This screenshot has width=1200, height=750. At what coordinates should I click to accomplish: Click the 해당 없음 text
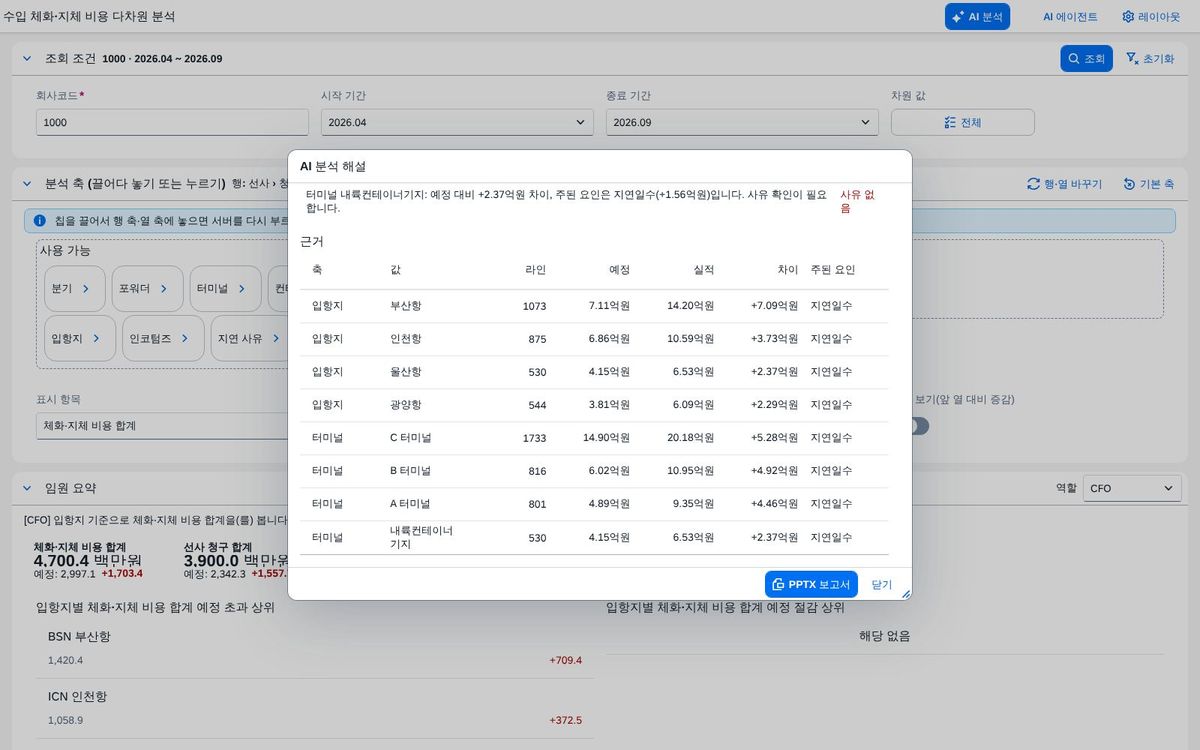click(x=884, y=636)
